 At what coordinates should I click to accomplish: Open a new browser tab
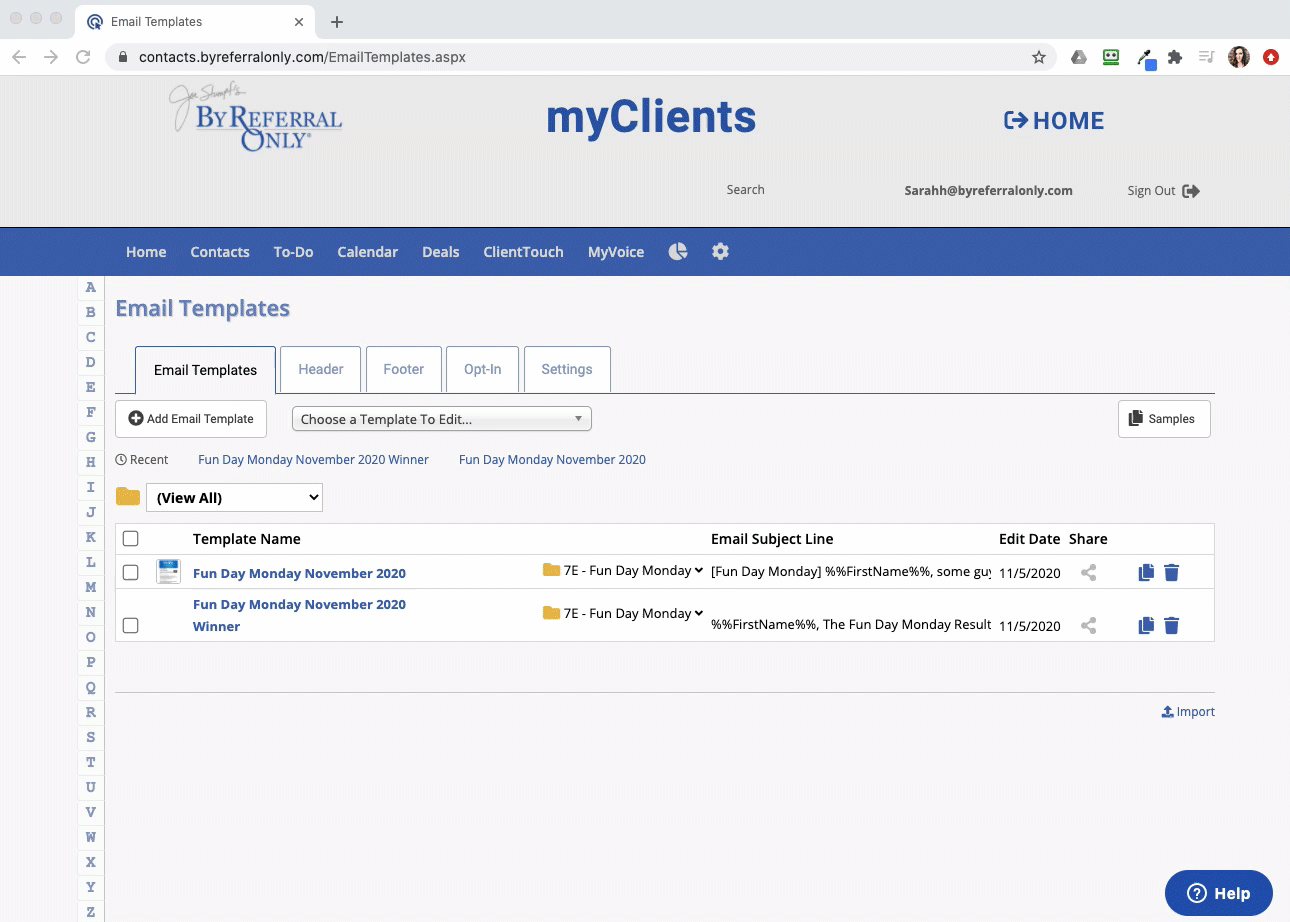pos(337,21)
